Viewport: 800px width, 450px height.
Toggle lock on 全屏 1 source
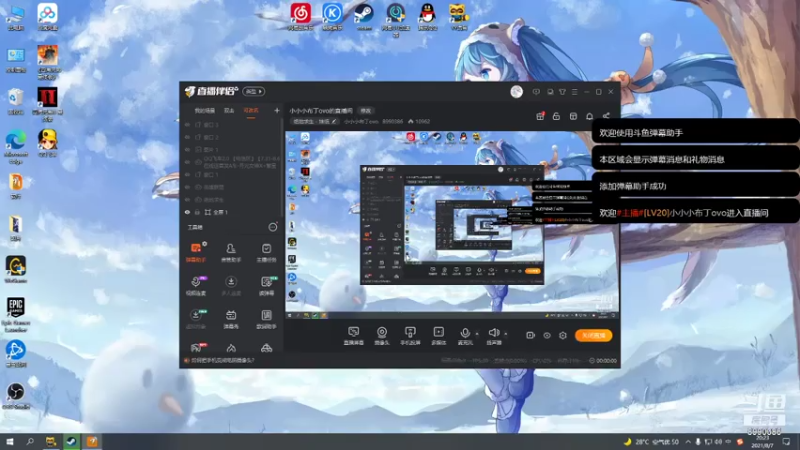coord(197,212)
